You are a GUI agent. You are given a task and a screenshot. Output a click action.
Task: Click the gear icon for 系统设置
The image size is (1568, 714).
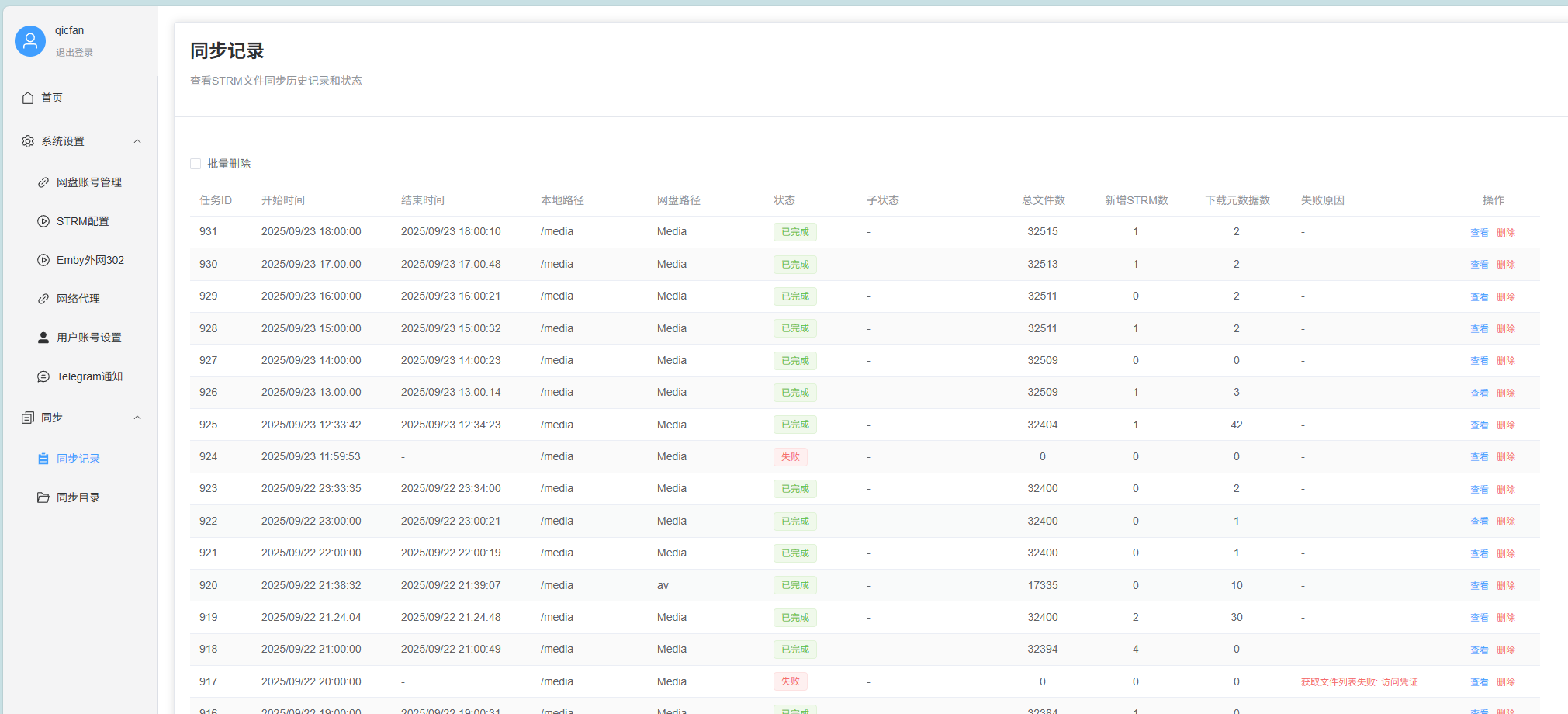click(x=28, y=141)
